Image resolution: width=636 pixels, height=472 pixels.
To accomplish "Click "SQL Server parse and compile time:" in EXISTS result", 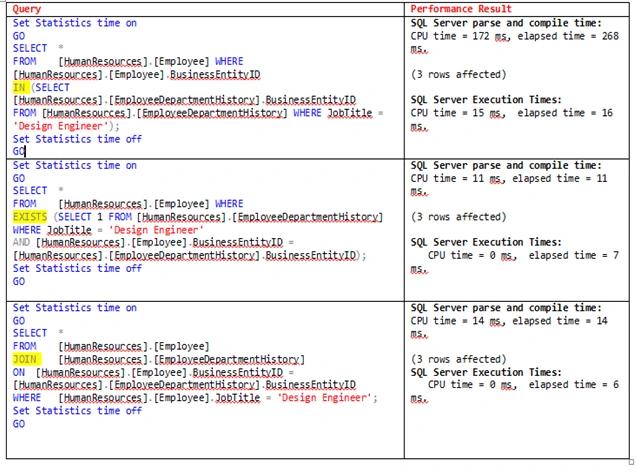I will coord(506,165).
